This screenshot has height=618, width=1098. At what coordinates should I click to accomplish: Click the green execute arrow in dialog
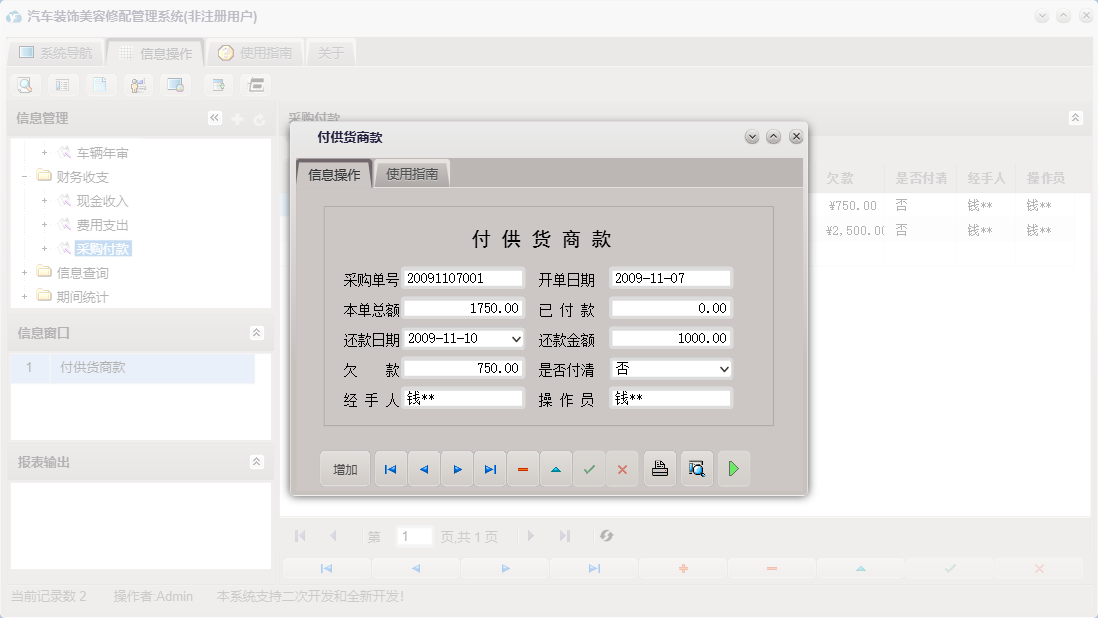[733, 468]
